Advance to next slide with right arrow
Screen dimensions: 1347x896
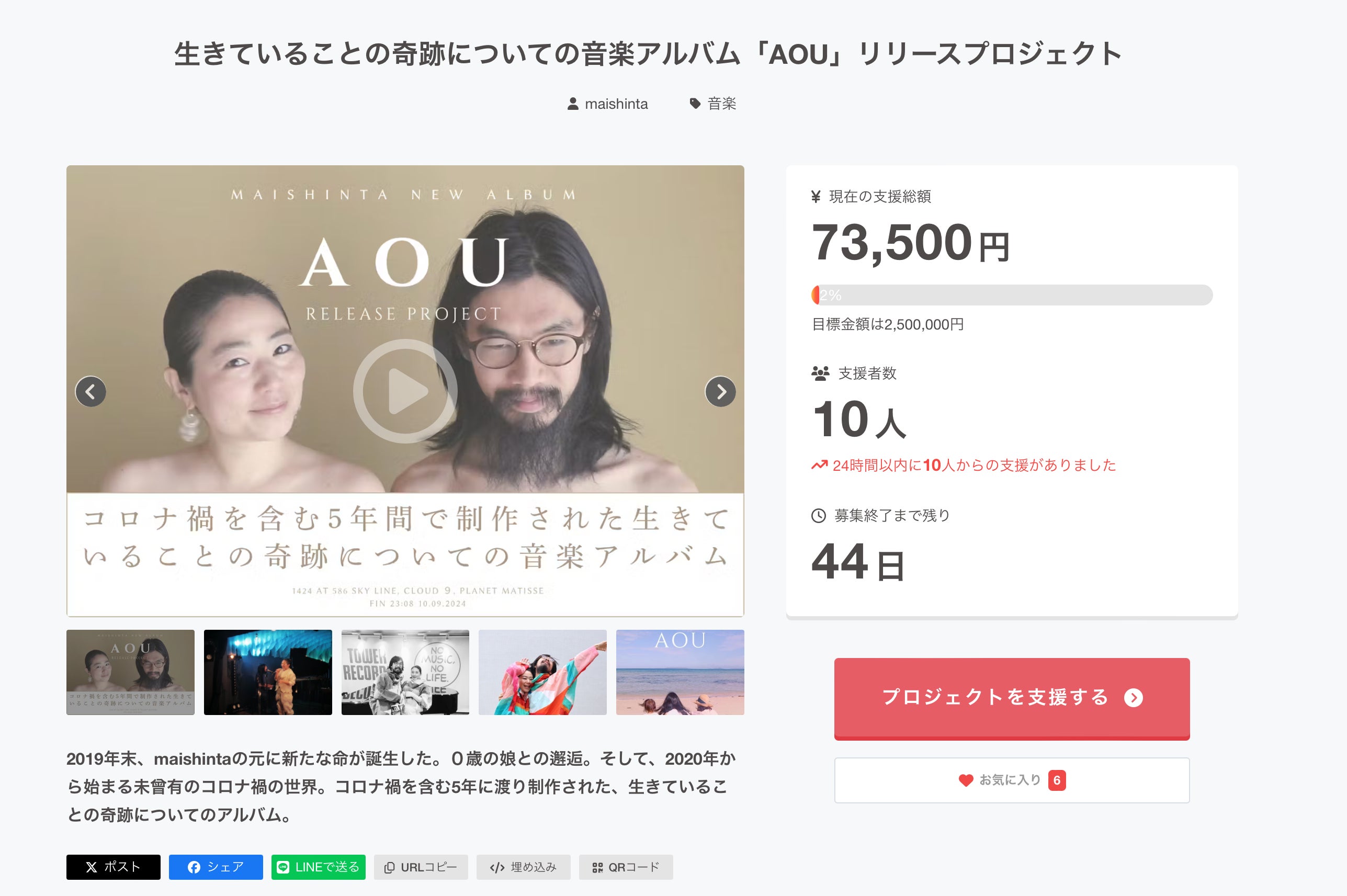(720, 391)
